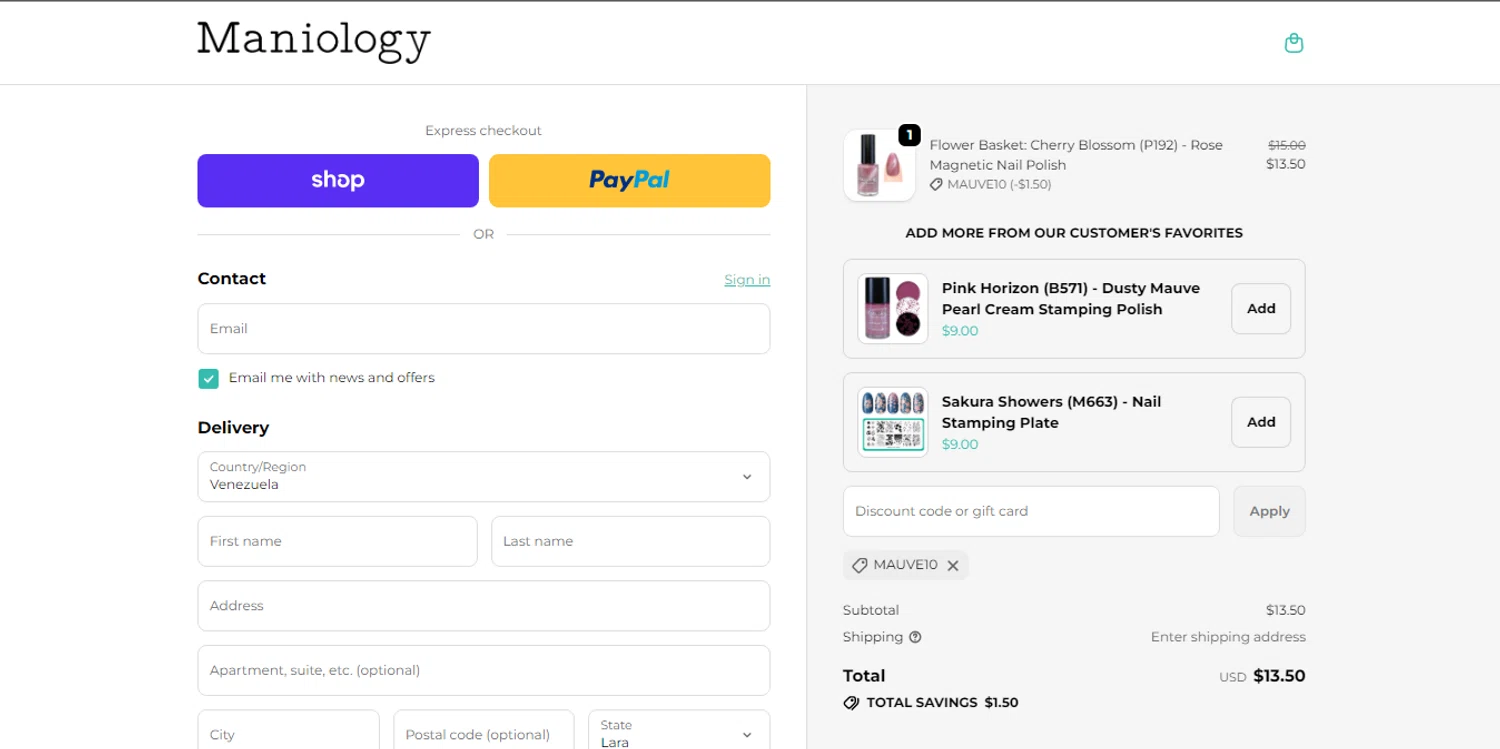
Task: Click the Contact section heading
Action: (232, 279)
